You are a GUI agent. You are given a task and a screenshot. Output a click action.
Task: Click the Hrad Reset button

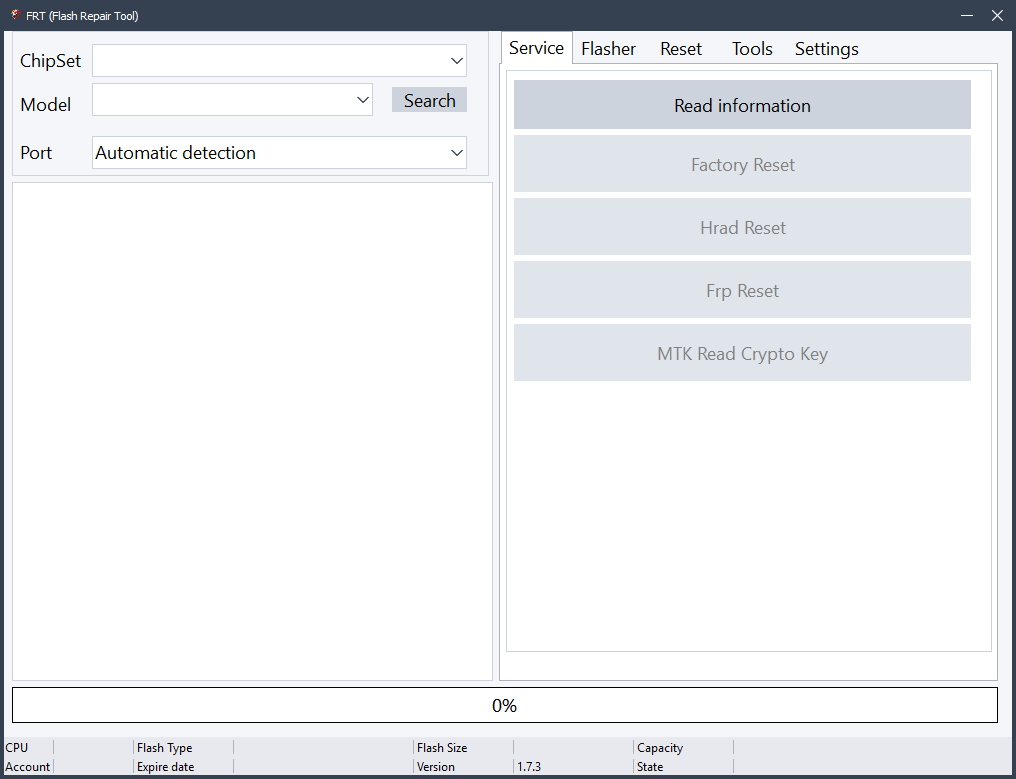(742, 227)
